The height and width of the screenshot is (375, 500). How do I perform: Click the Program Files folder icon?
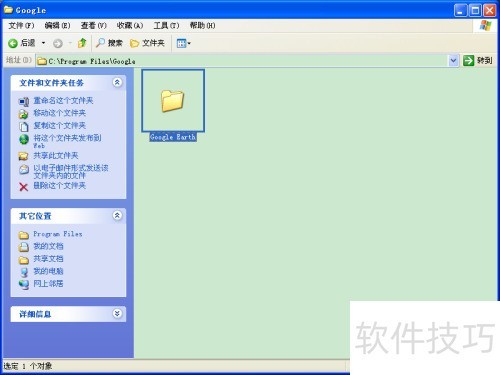[x=24, y=235]
